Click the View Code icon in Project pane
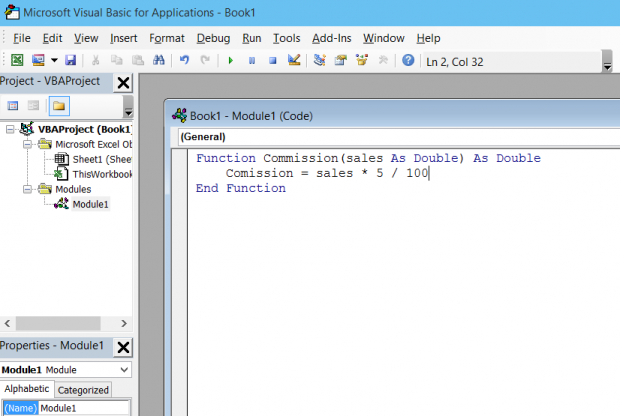The width and height of the screenshot is (620, 416). click(x=13, y=106)
